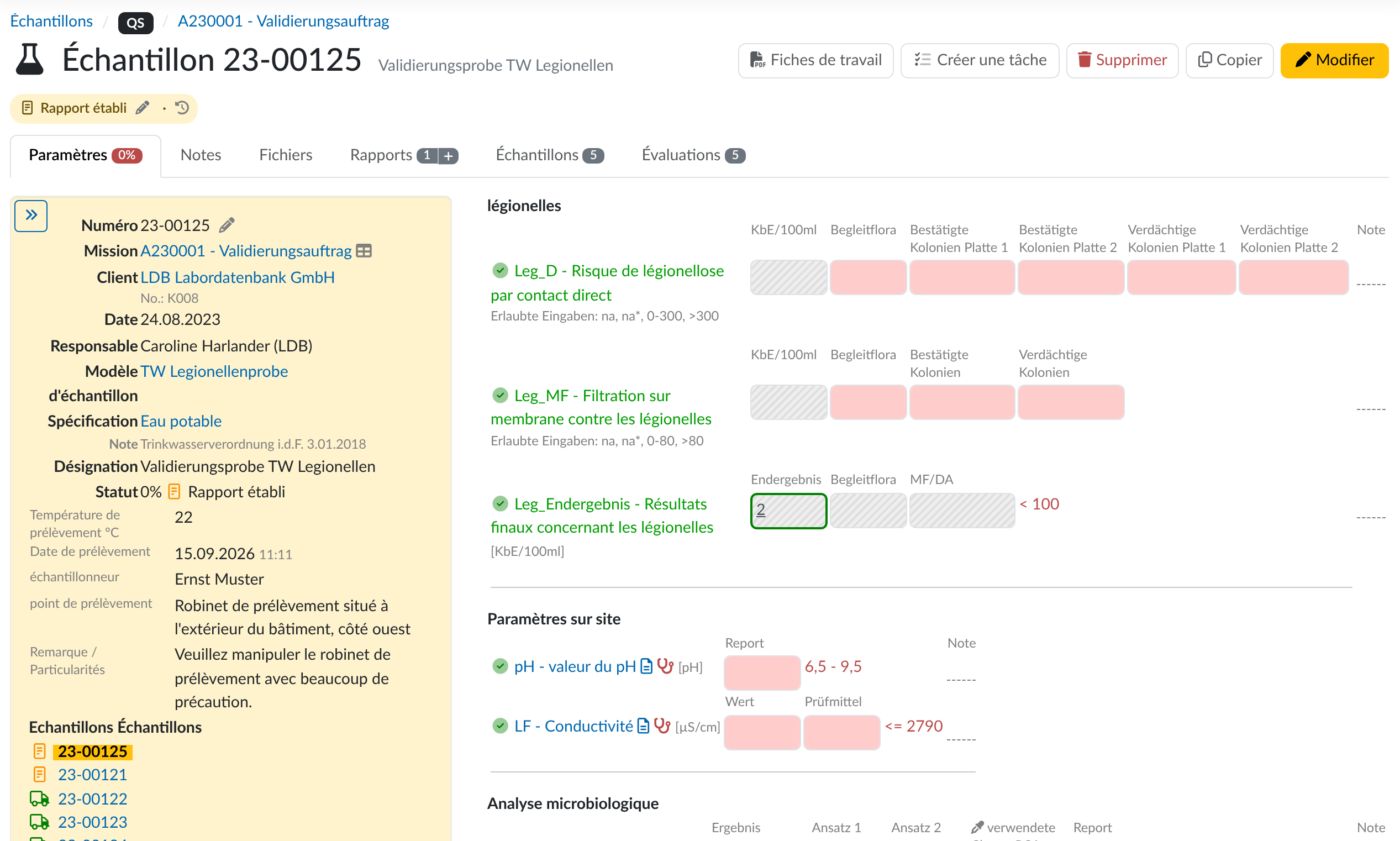The width and height of the screenshot is (1400, 841).
Task: Click the LF Conductivité Wert field
Action: tap(762, 732)
